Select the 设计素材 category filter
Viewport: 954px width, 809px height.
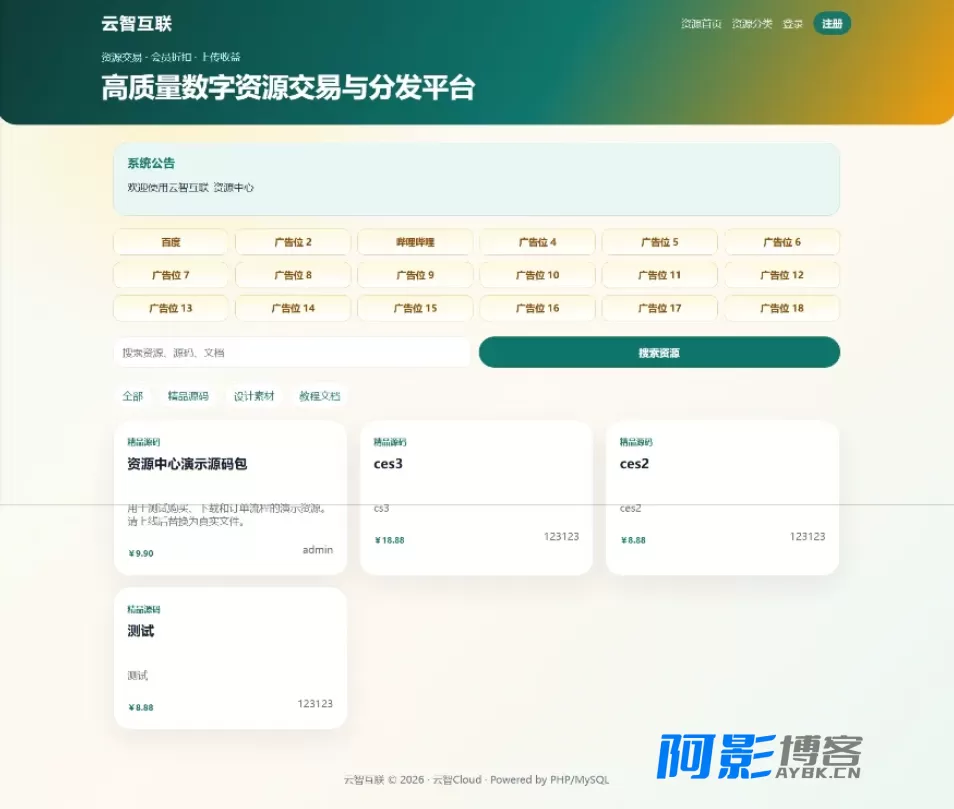tap(254, 397)
